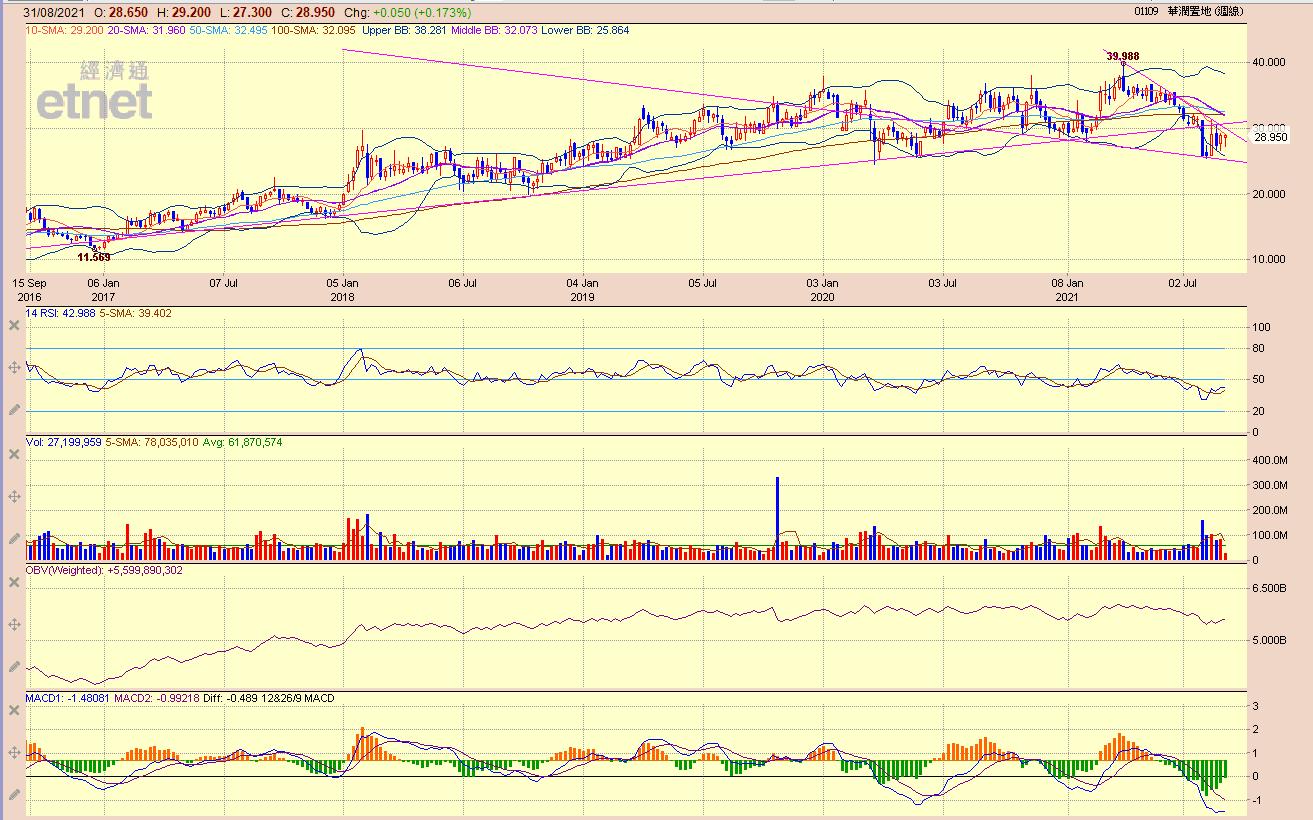This screenshot has height=820, width=1313.
Task: Click the move handle for RSI panel
Action: (14, 368)
